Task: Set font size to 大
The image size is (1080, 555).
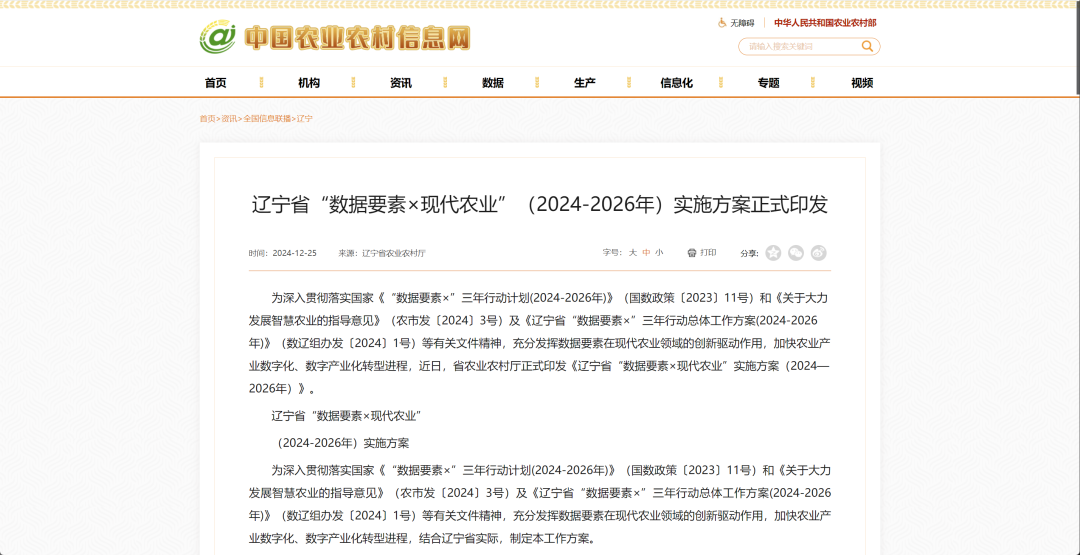Action: point(632,253)
